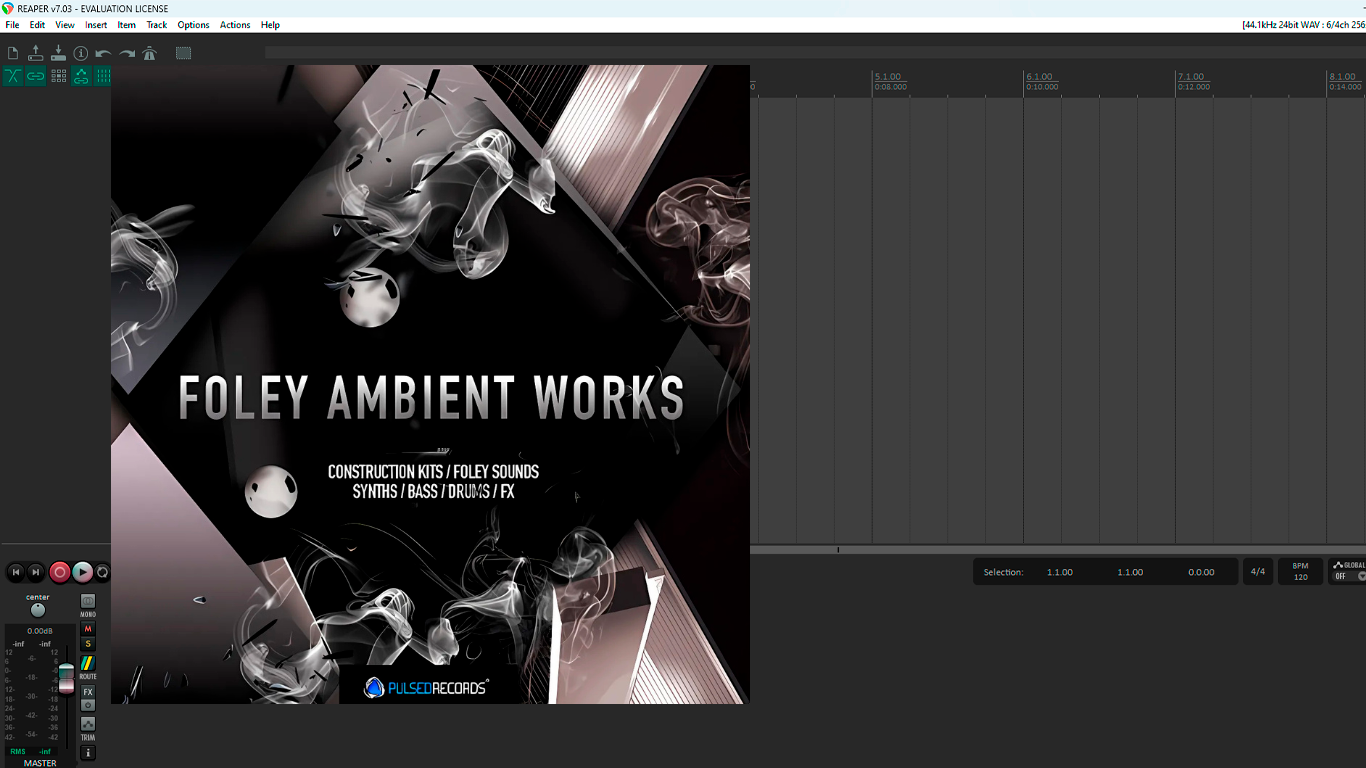
Task: Click the Play button
Action: 83,572
